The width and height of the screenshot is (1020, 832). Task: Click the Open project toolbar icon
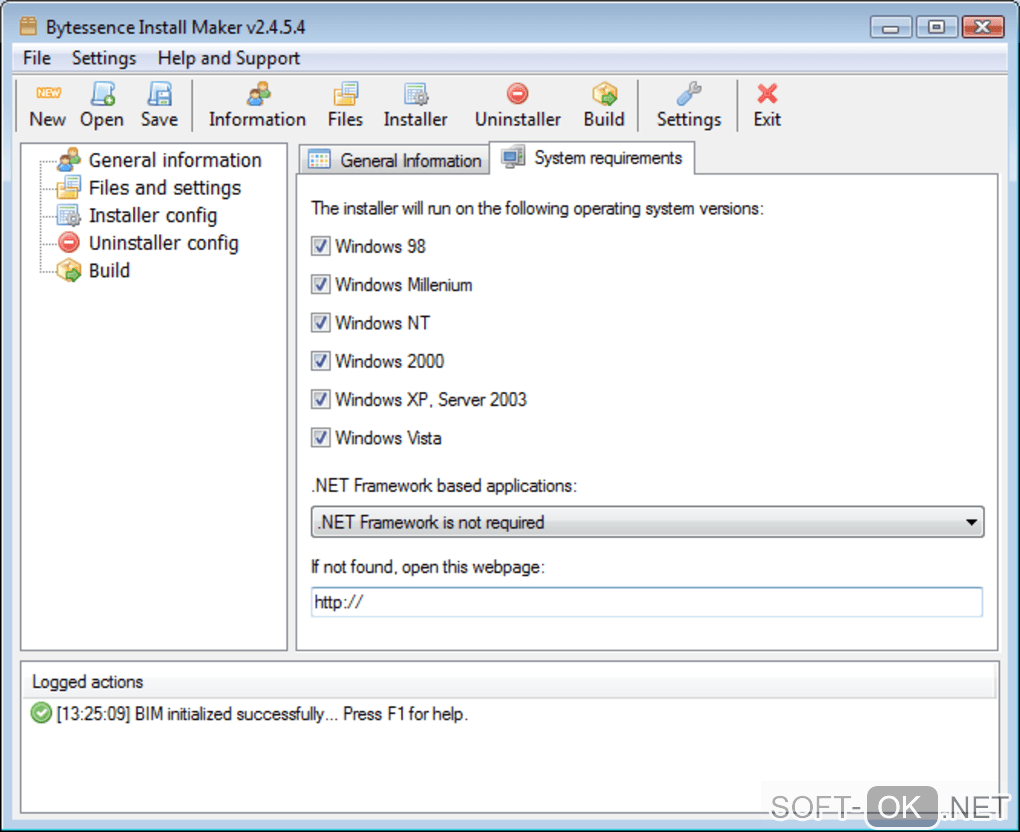coord(103,93)
